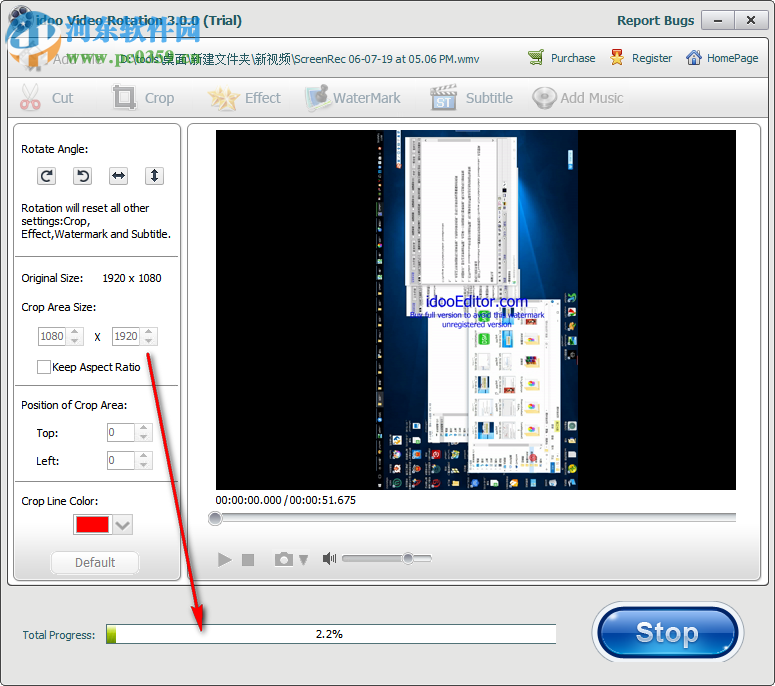
Task: Close the idoo Video Rotation window
Action: tap(750, 20)
